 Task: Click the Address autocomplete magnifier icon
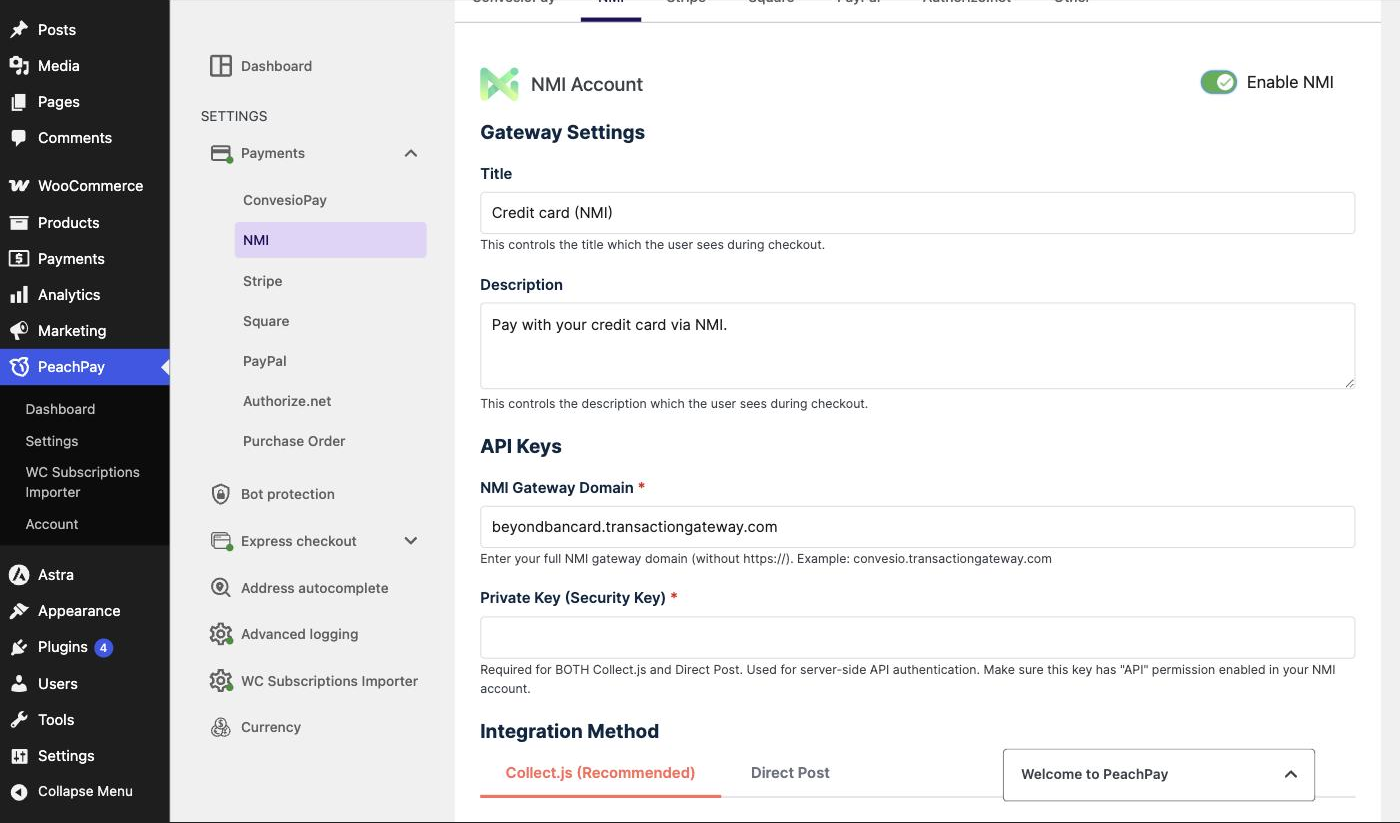[220, 588]
